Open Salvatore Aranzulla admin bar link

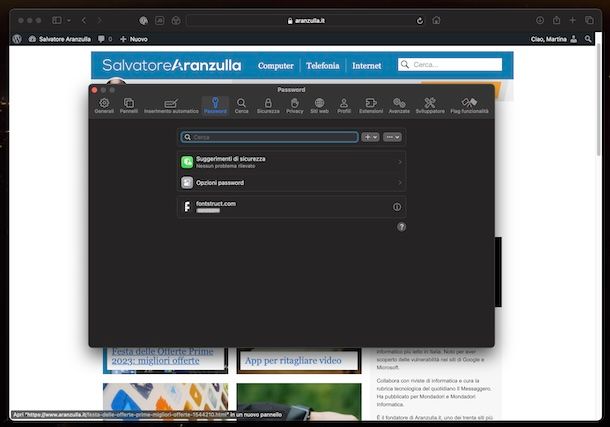pos(60,39)
